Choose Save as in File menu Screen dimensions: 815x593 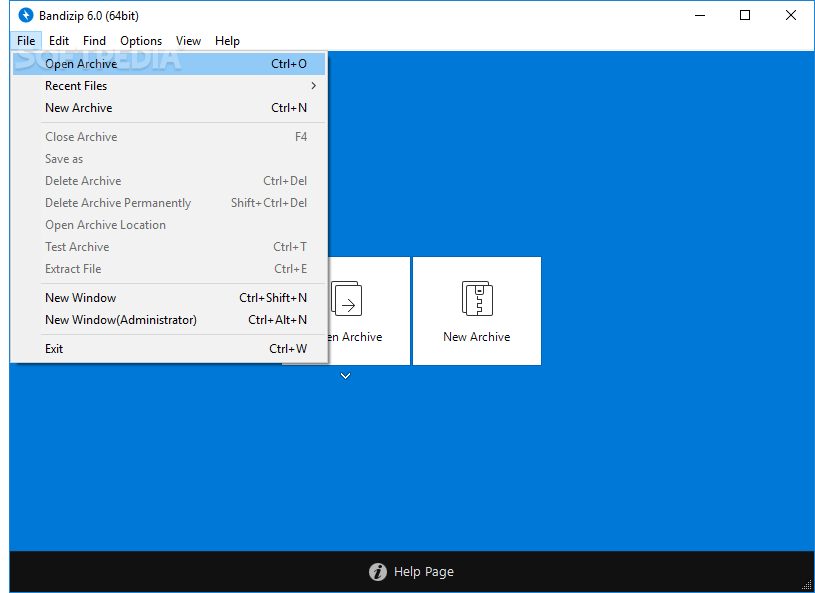169,159
